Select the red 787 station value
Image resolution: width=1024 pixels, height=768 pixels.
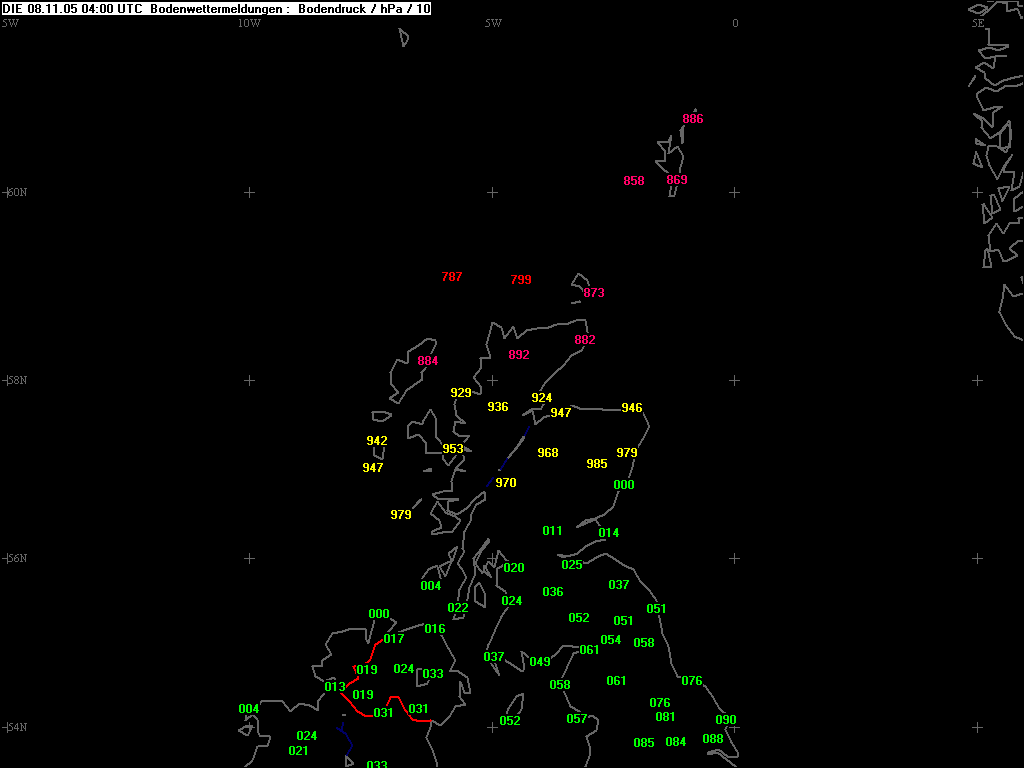452,277
